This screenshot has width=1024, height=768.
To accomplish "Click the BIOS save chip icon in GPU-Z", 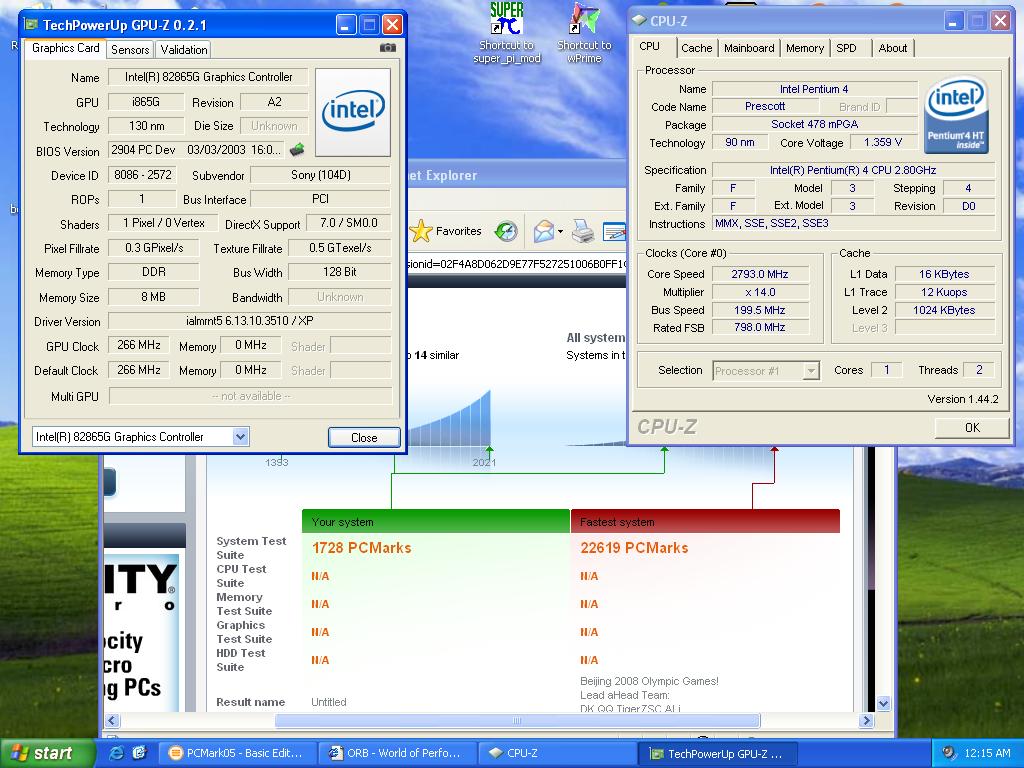I will click(297, 150).
